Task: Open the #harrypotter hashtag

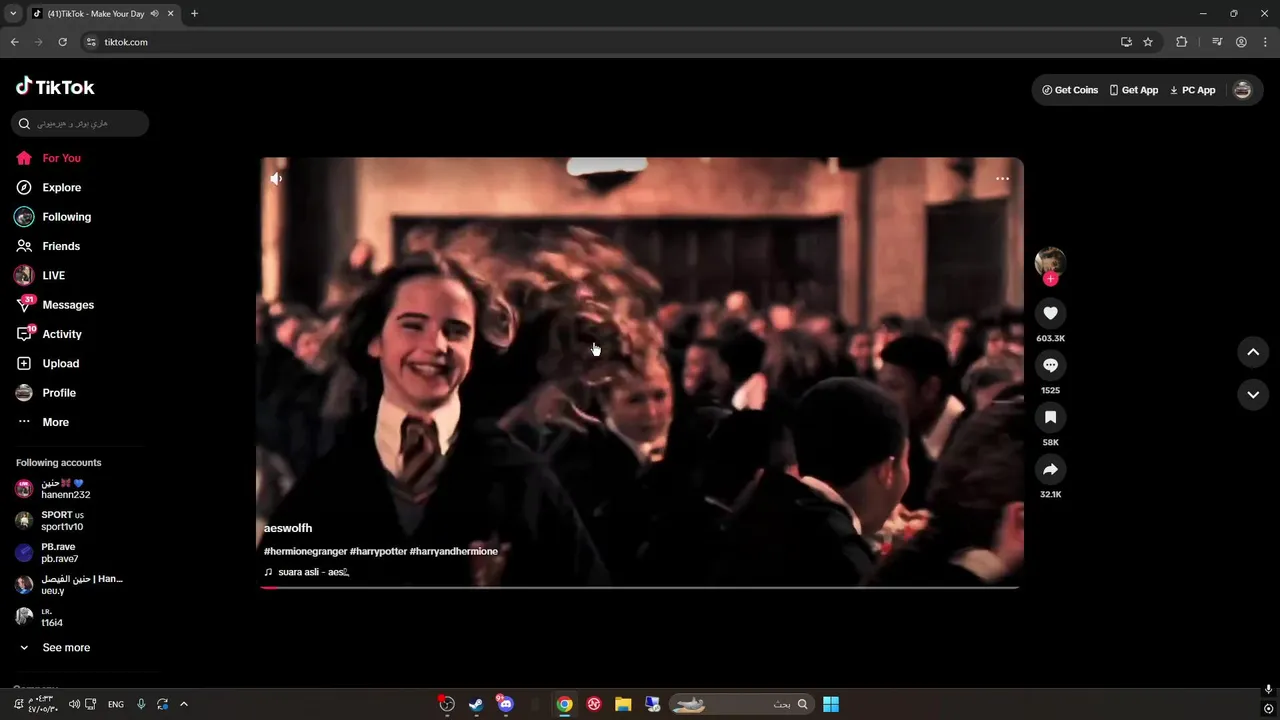Action: click(x=378, y=551)
